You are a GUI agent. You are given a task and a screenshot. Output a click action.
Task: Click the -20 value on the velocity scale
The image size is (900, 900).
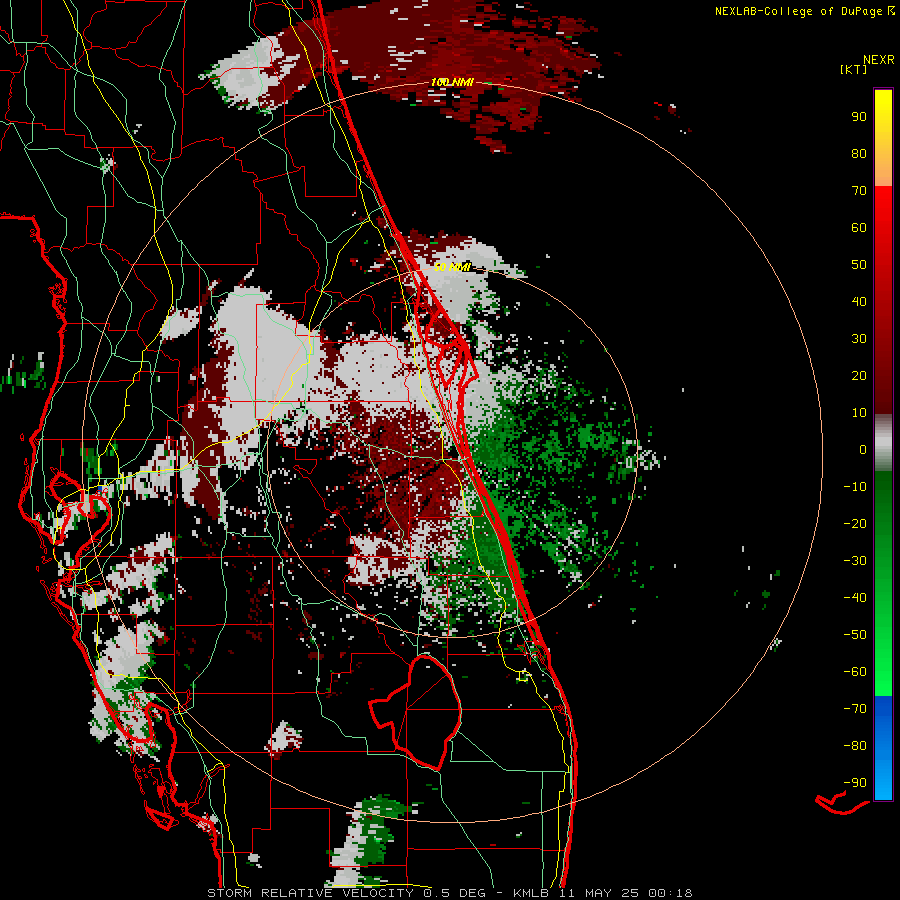(855, 524)
